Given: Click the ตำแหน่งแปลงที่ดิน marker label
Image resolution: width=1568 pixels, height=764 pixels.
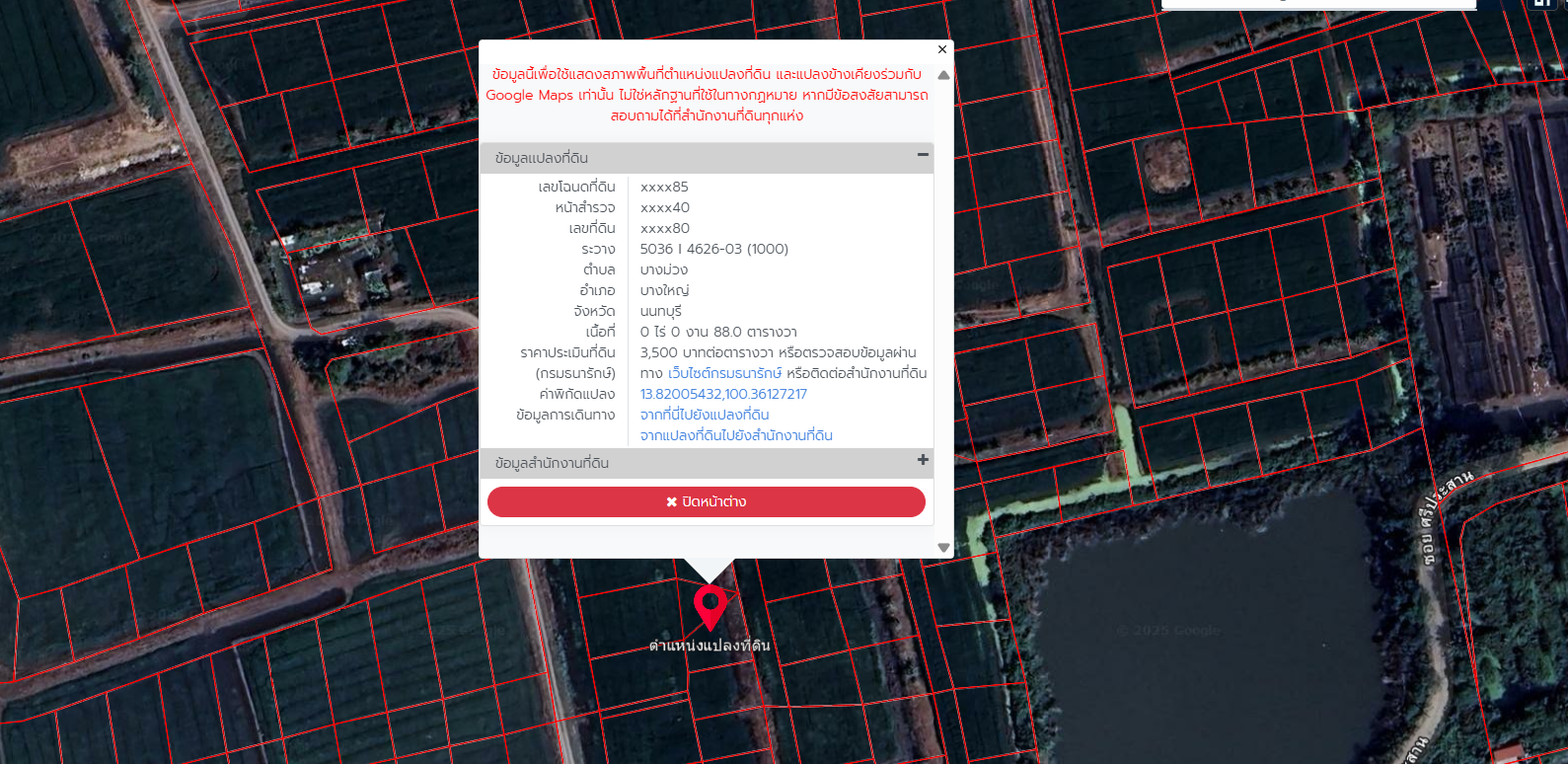Looking at the screenshot, I should tap(709, 646).
